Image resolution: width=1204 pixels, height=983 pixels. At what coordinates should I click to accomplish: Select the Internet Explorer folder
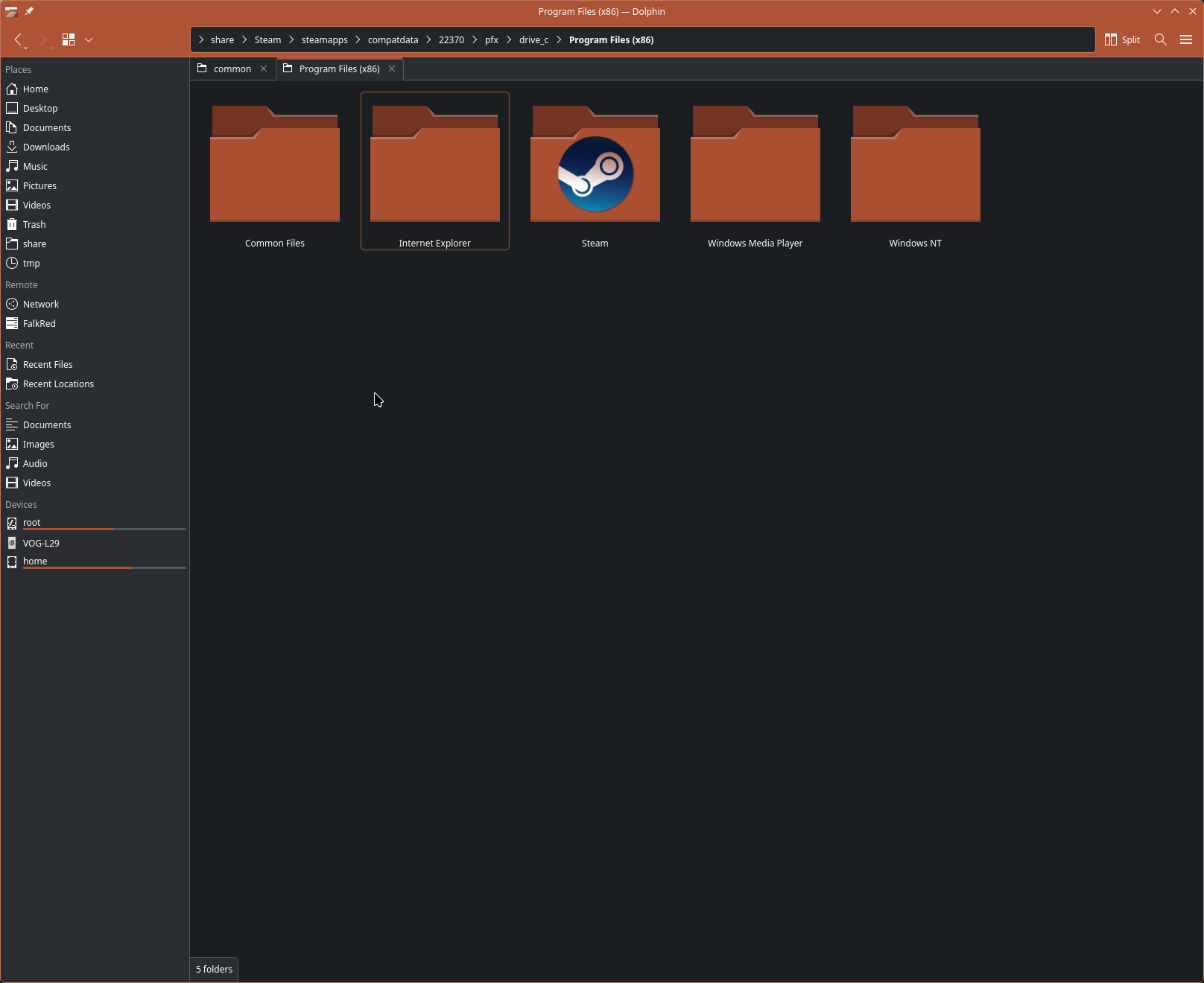[x=435, y=171]
